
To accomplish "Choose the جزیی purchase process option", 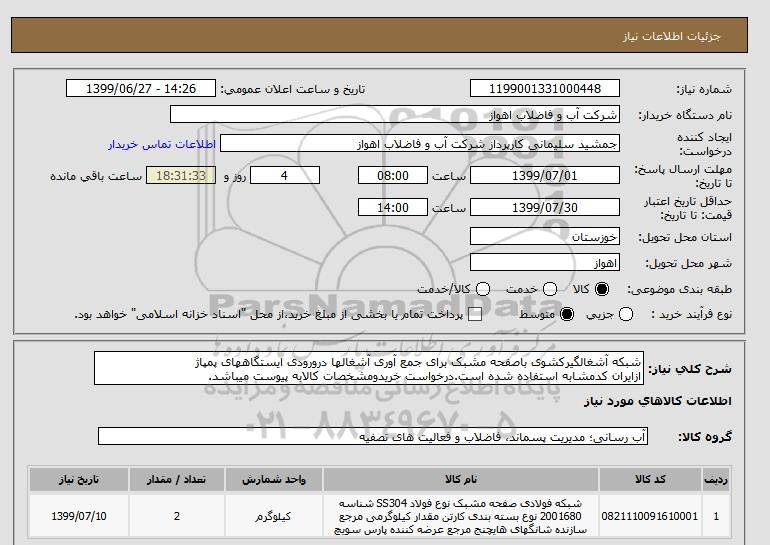I will point(626,314).
